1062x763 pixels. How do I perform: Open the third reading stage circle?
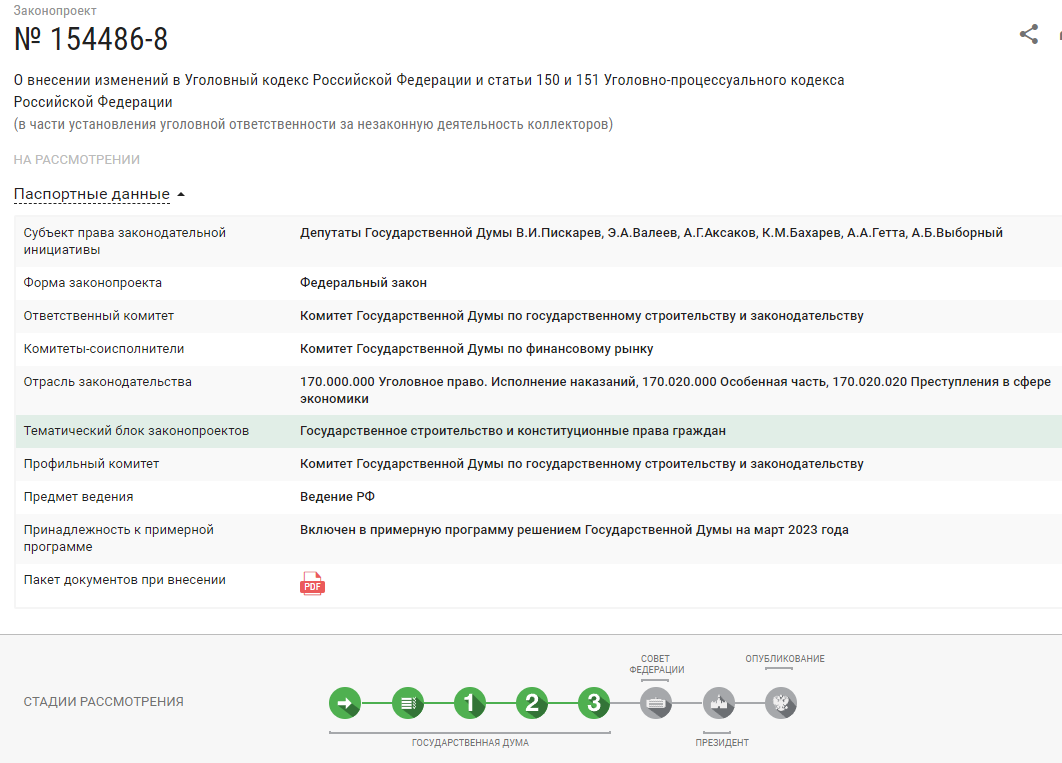coord(593,703)
